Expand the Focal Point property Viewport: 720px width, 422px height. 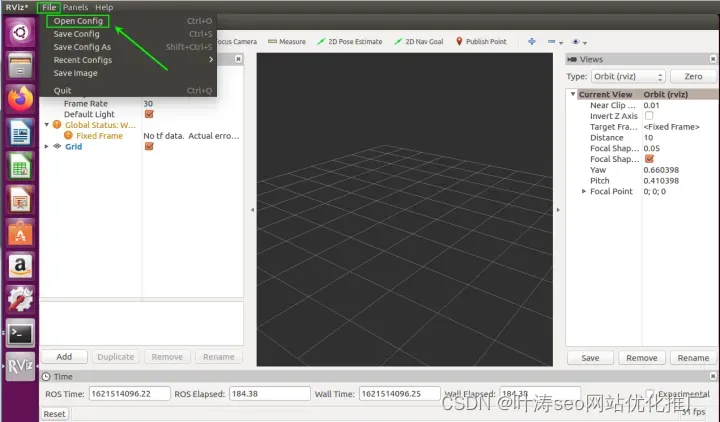584,191
